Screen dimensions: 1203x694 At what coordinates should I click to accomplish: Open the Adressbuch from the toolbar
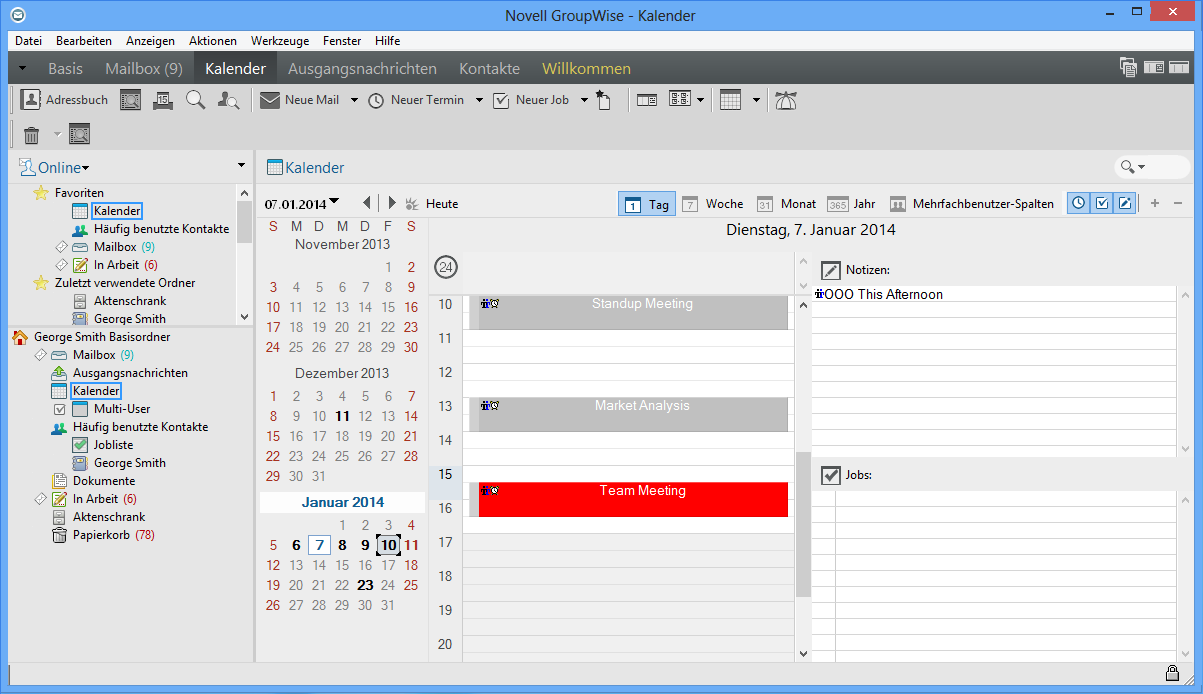point(65,100)
